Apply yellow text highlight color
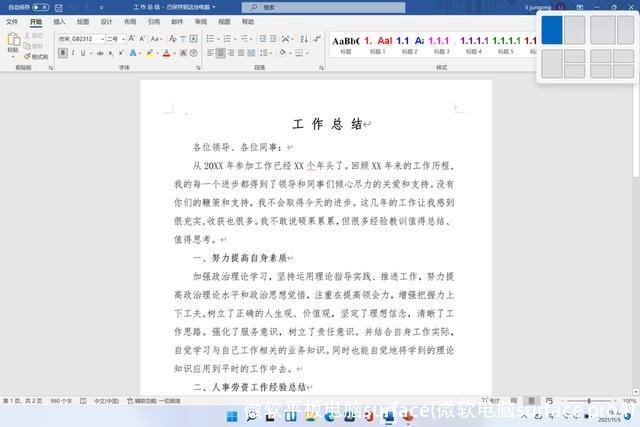The width and height of the screenshot is (640, 427). point(150,53)
